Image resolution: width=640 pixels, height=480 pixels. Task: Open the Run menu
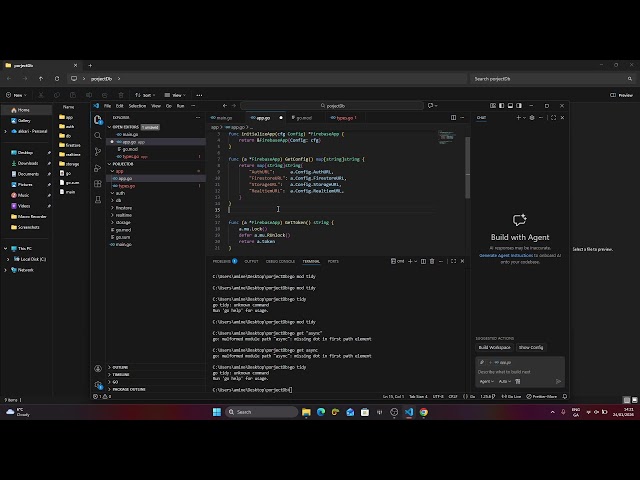pos(180,106)
